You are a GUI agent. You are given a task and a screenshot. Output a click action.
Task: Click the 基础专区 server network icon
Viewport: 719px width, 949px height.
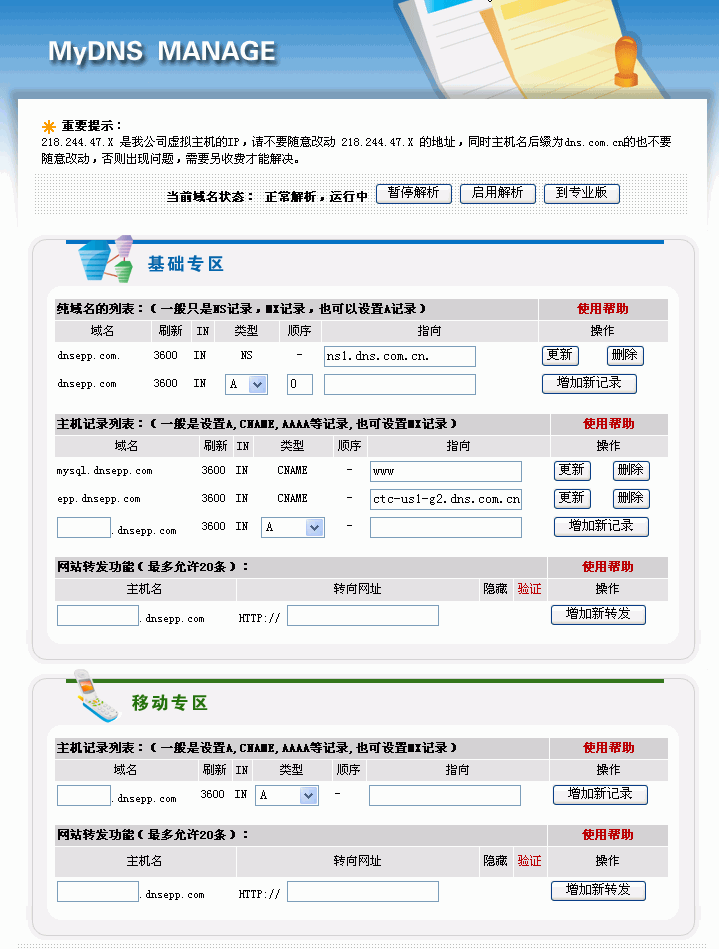pyautogui.click(x=106, y=259)
